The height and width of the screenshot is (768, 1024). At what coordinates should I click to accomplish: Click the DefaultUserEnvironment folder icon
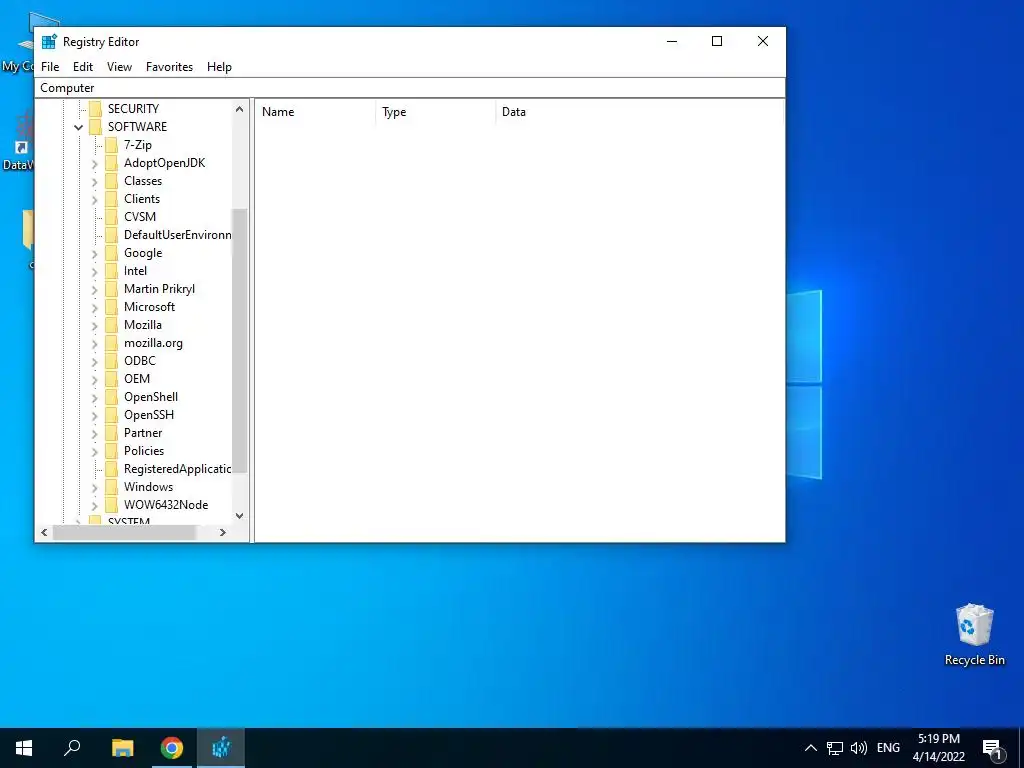tap(112, 234)
